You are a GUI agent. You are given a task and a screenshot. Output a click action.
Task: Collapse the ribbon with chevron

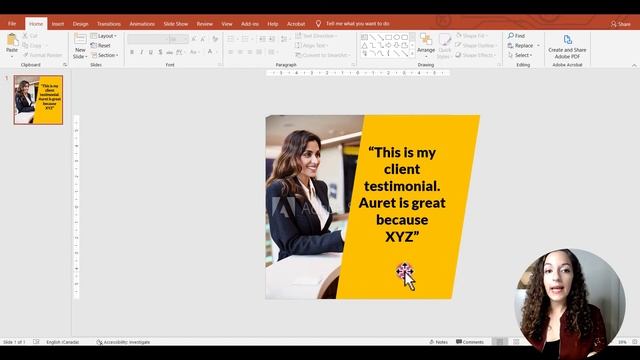634,65
